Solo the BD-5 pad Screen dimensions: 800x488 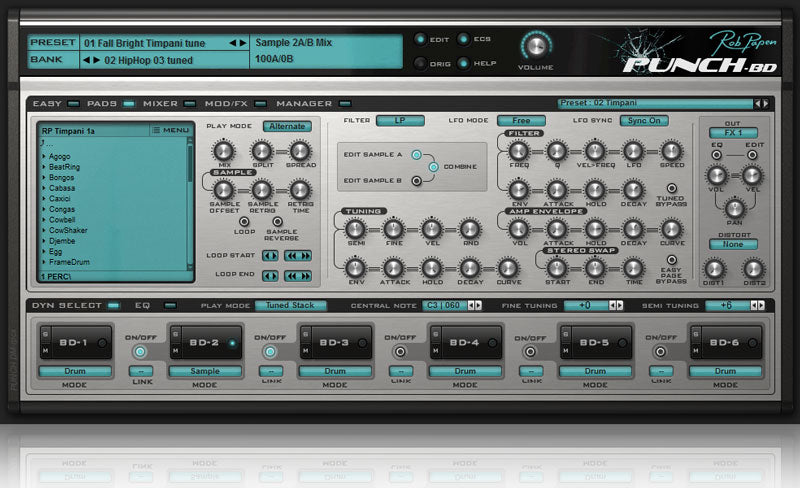(x=566, y=334)
